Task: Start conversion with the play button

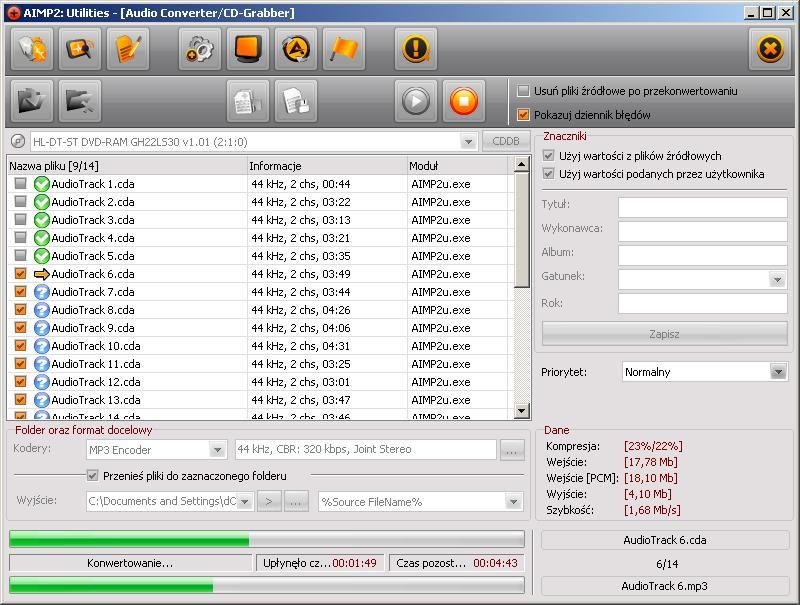Action: click(x=416, y=101)
